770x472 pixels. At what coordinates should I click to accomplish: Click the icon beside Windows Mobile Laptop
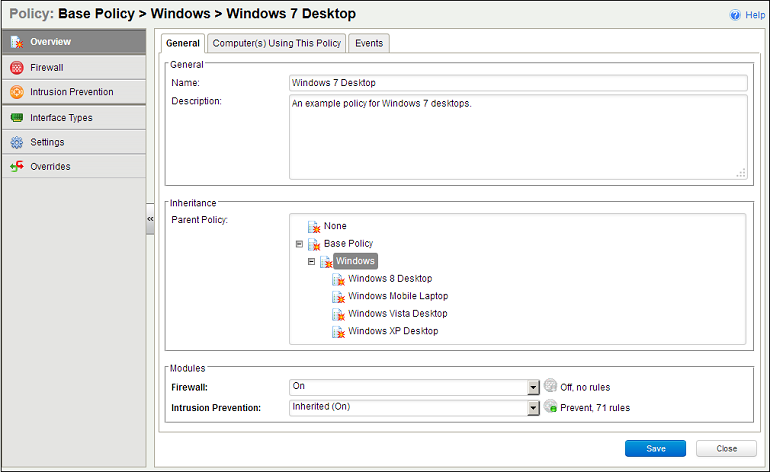(338, 297)
